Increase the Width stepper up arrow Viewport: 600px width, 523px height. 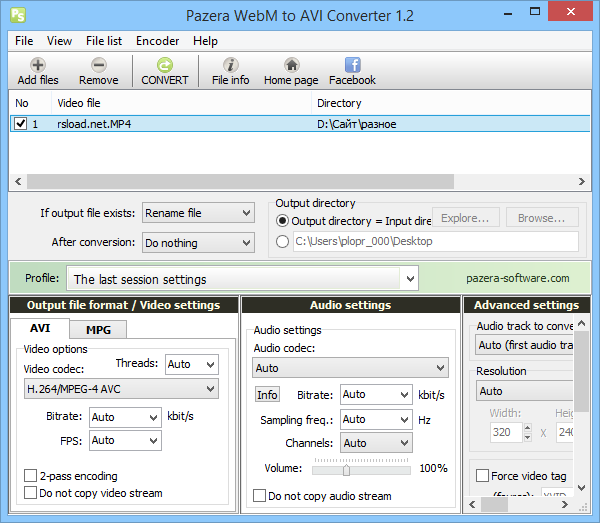528,428
